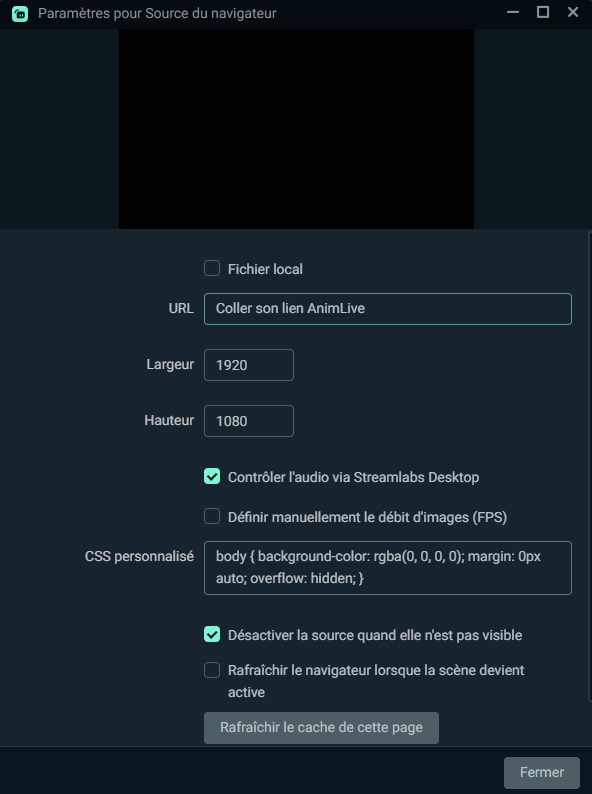Minimize the browser source settings window
Image resolution: width=592 pixels, height=794 pixels.
(x=513, y=12)
